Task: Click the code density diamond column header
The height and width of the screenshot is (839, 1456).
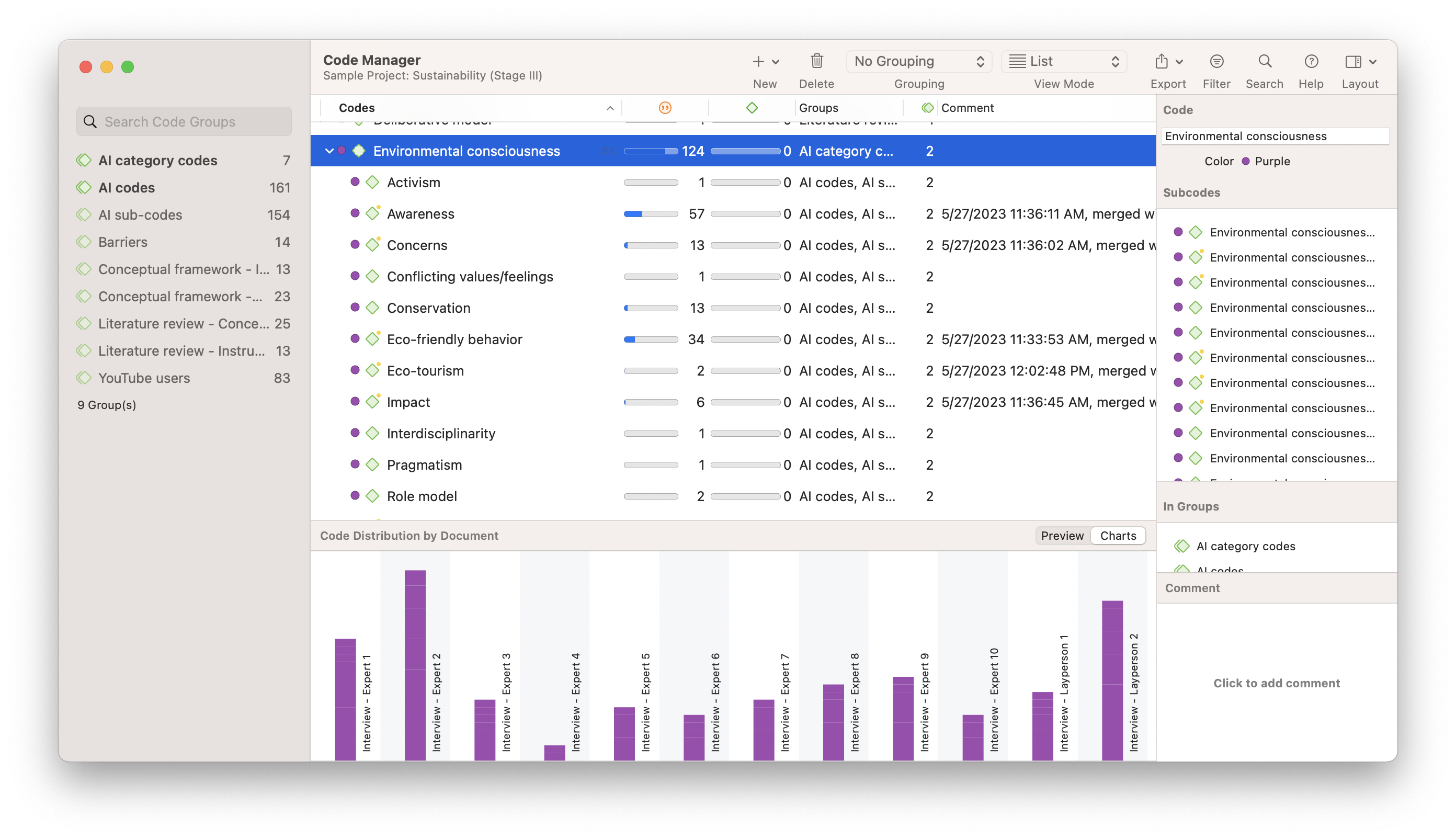Action: 752,108
